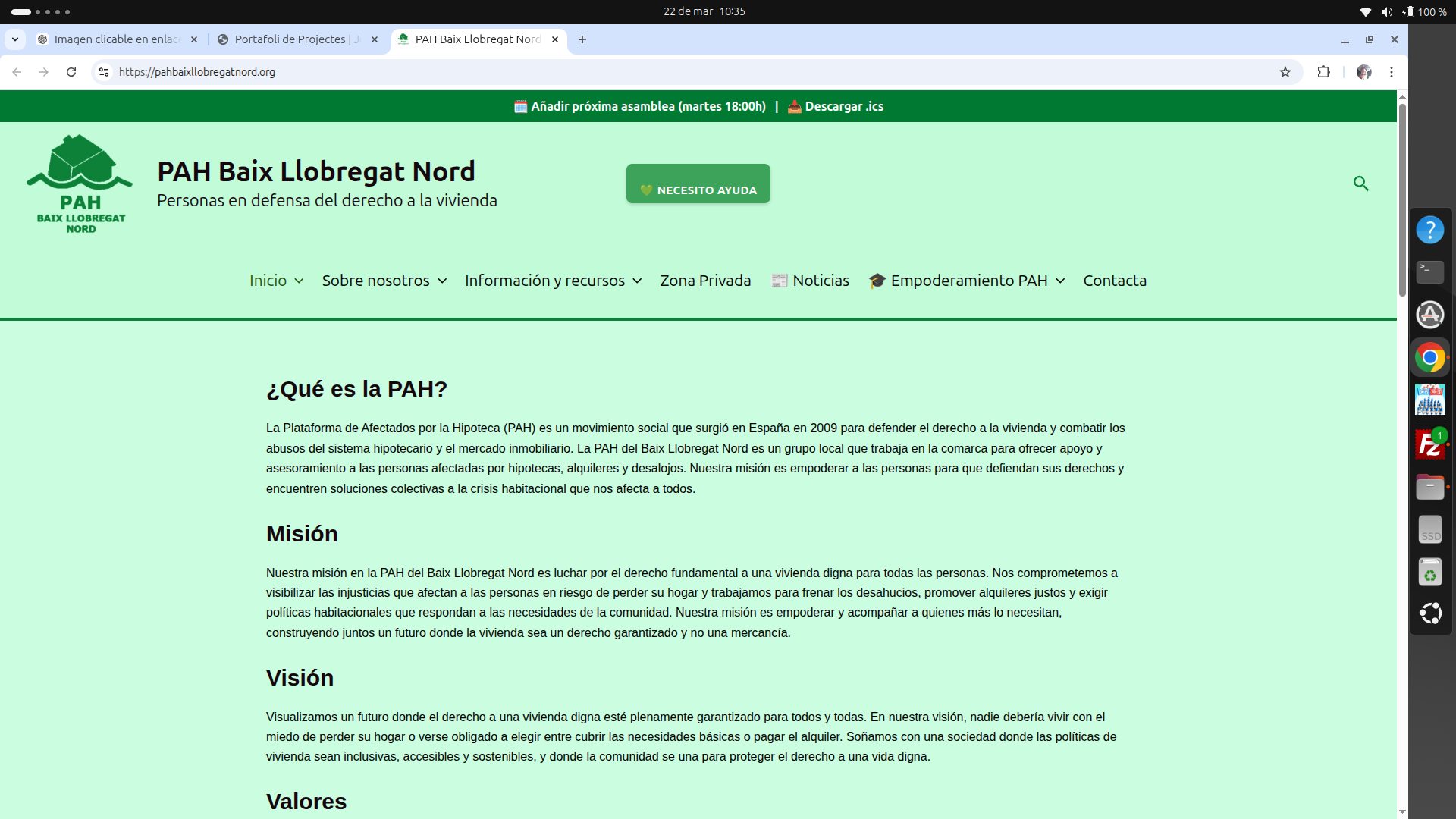Click the battery indicator in top bar
1456x819 pixels.
click(1425, 12)
